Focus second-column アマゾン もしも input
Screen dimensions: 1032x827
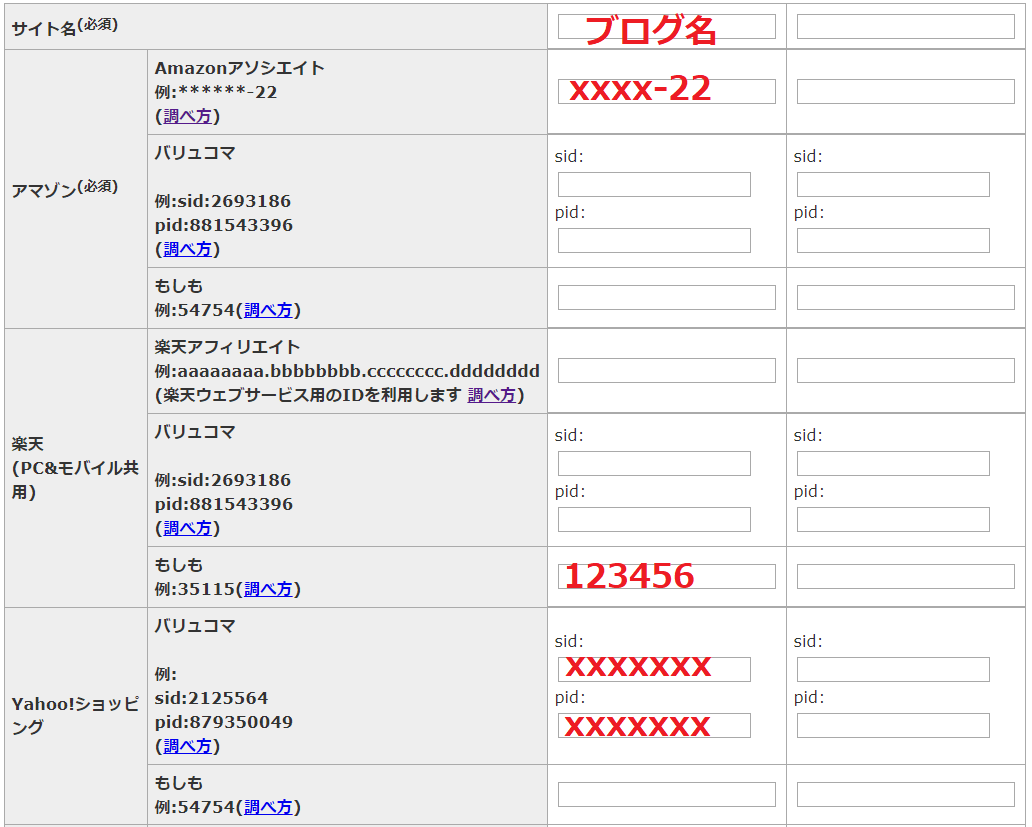pos(906,297)
